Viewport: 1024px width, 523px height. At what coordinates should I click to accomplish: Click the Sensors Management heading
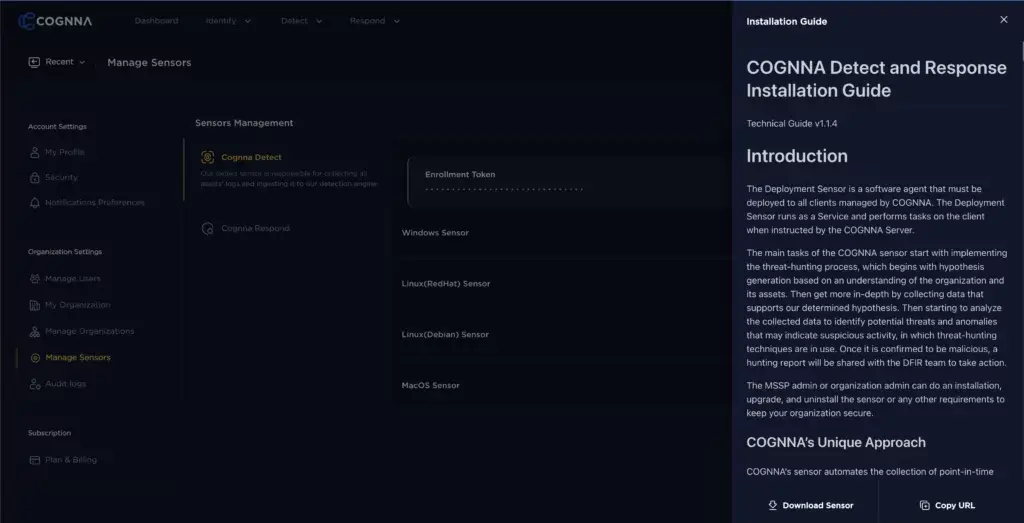click(x=244, y=123)
